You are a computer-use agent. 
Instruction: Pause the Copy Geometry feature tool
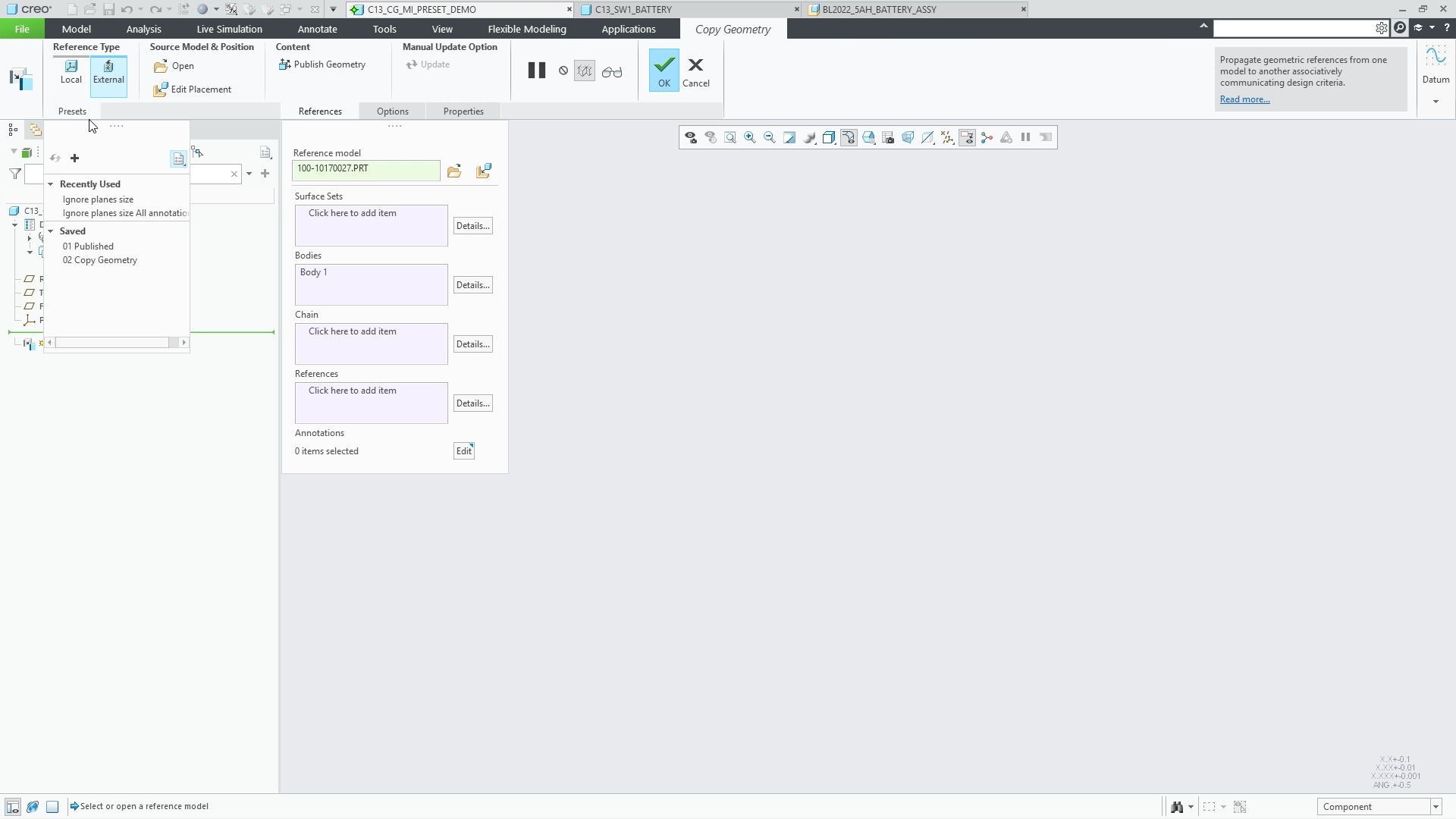tap(537, 71)
